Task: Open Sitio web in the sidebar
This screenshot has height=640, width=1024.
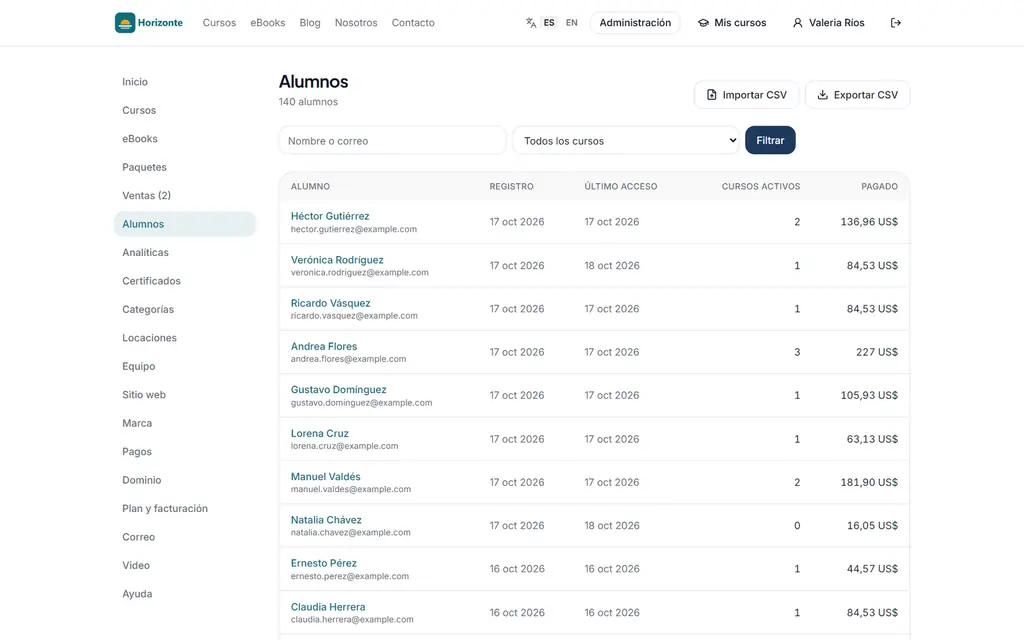Action: coord(185,394)
